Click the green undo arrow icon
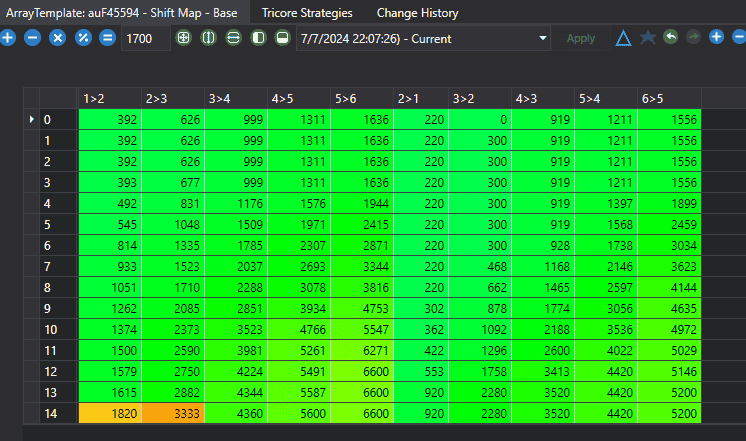This screenshot has height=441, width=746. point(670,37)
